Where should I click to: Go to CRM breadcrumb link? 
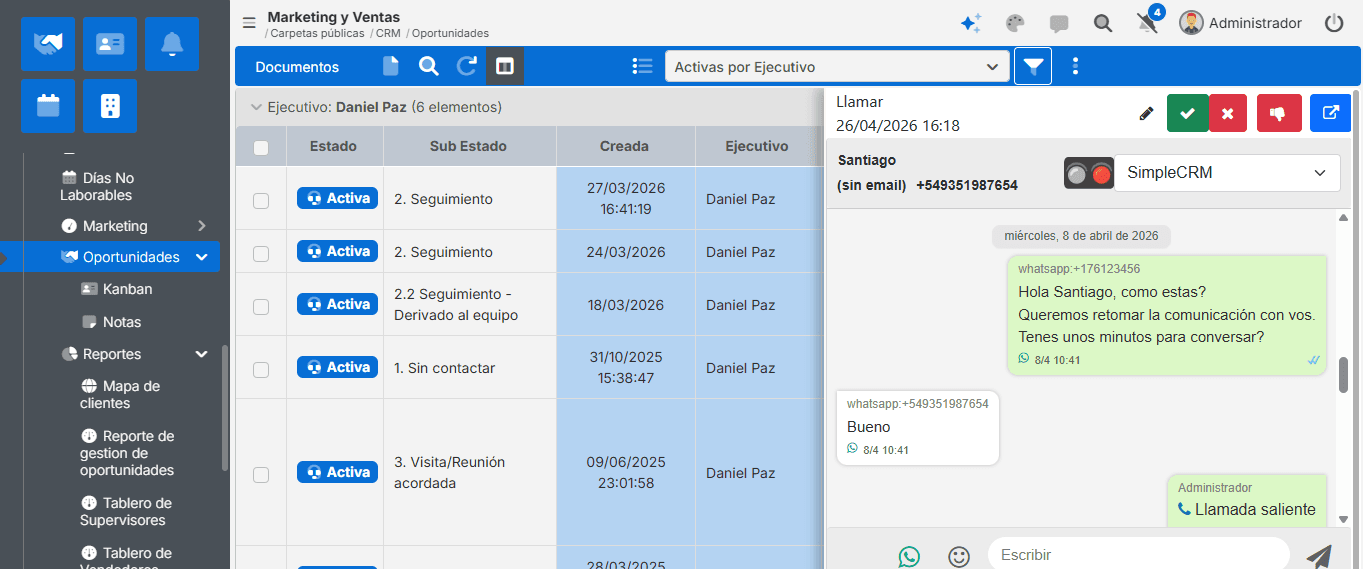388,34
